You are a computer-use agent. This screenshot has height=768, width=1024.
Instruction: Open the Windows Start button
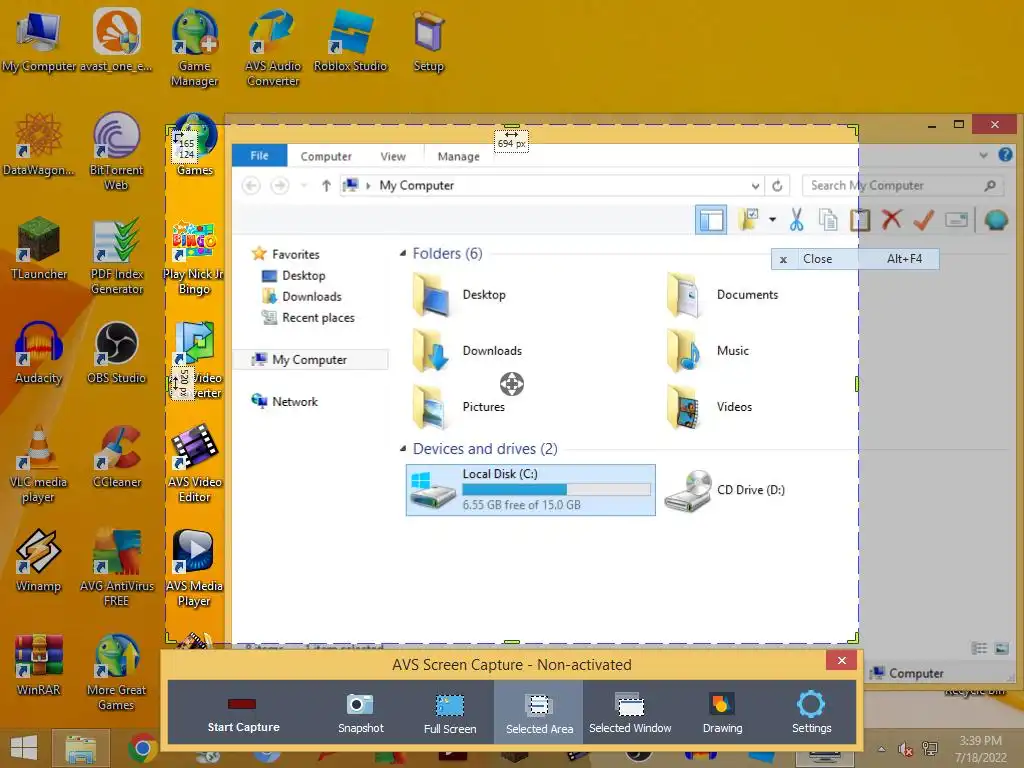coord(24,748)
